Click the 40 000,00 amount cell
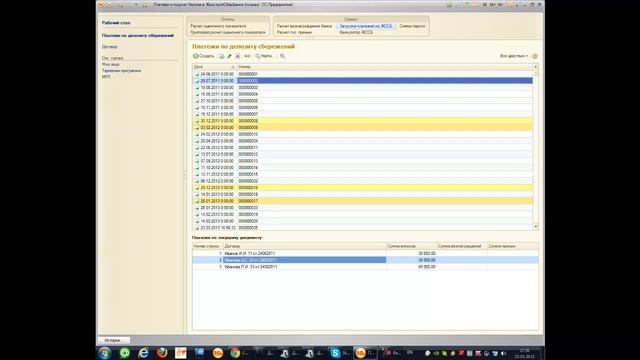This screenshot has height=360, width=640. (x=411, y=267)
